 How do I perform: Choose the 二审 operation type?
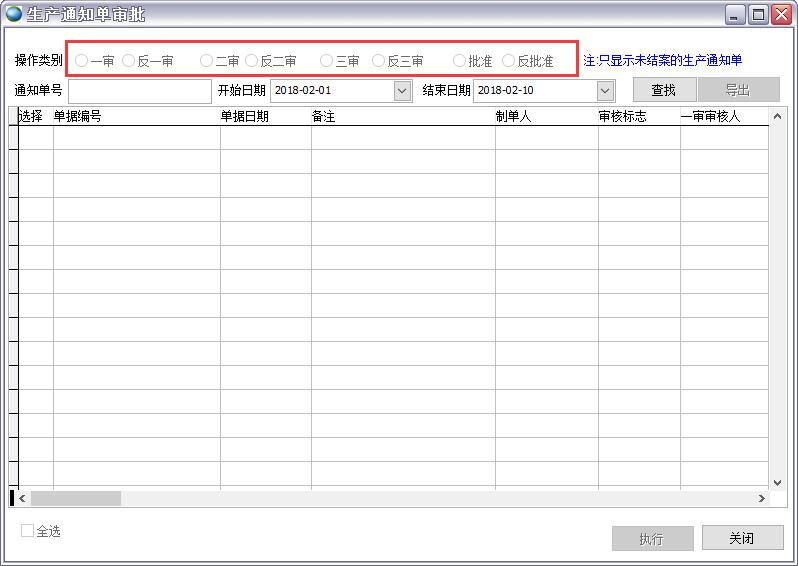point(207,61)
